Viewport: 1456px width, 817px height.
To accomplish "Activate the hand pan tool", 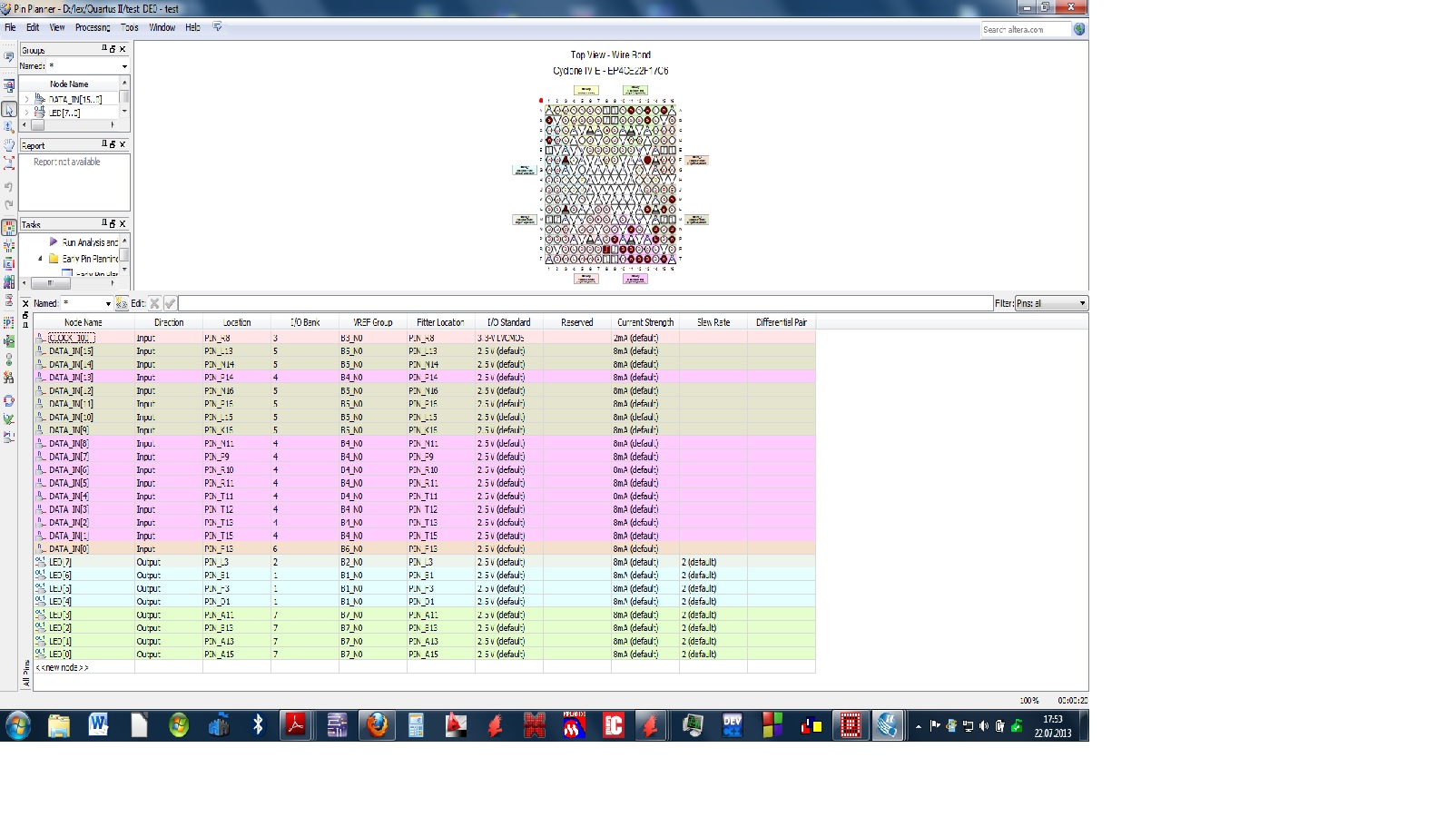I will [x=9, y=144].
